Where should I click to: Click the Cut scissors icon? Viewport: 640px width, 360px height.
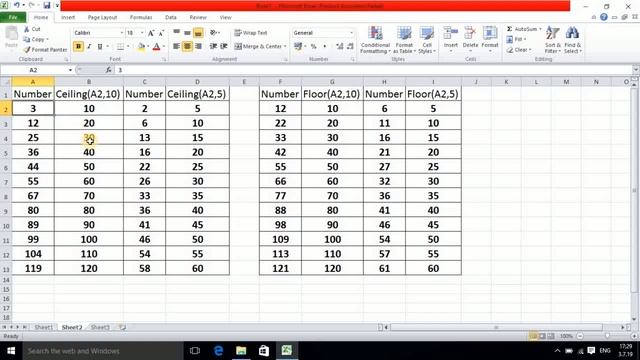pos(27,29)
